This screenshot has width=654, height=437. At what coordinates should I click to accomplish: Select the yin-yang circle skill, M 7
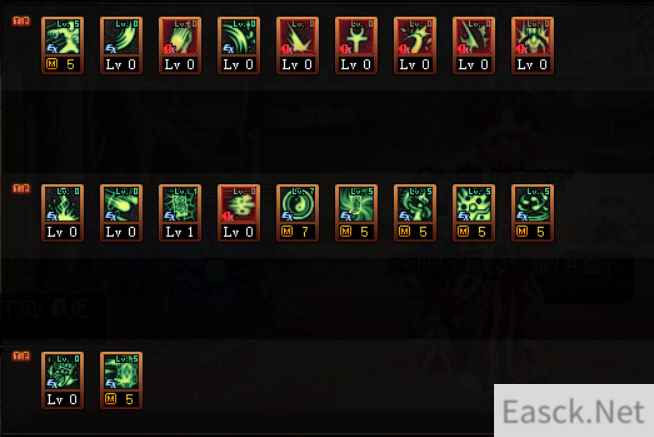(x=298, y=213)
